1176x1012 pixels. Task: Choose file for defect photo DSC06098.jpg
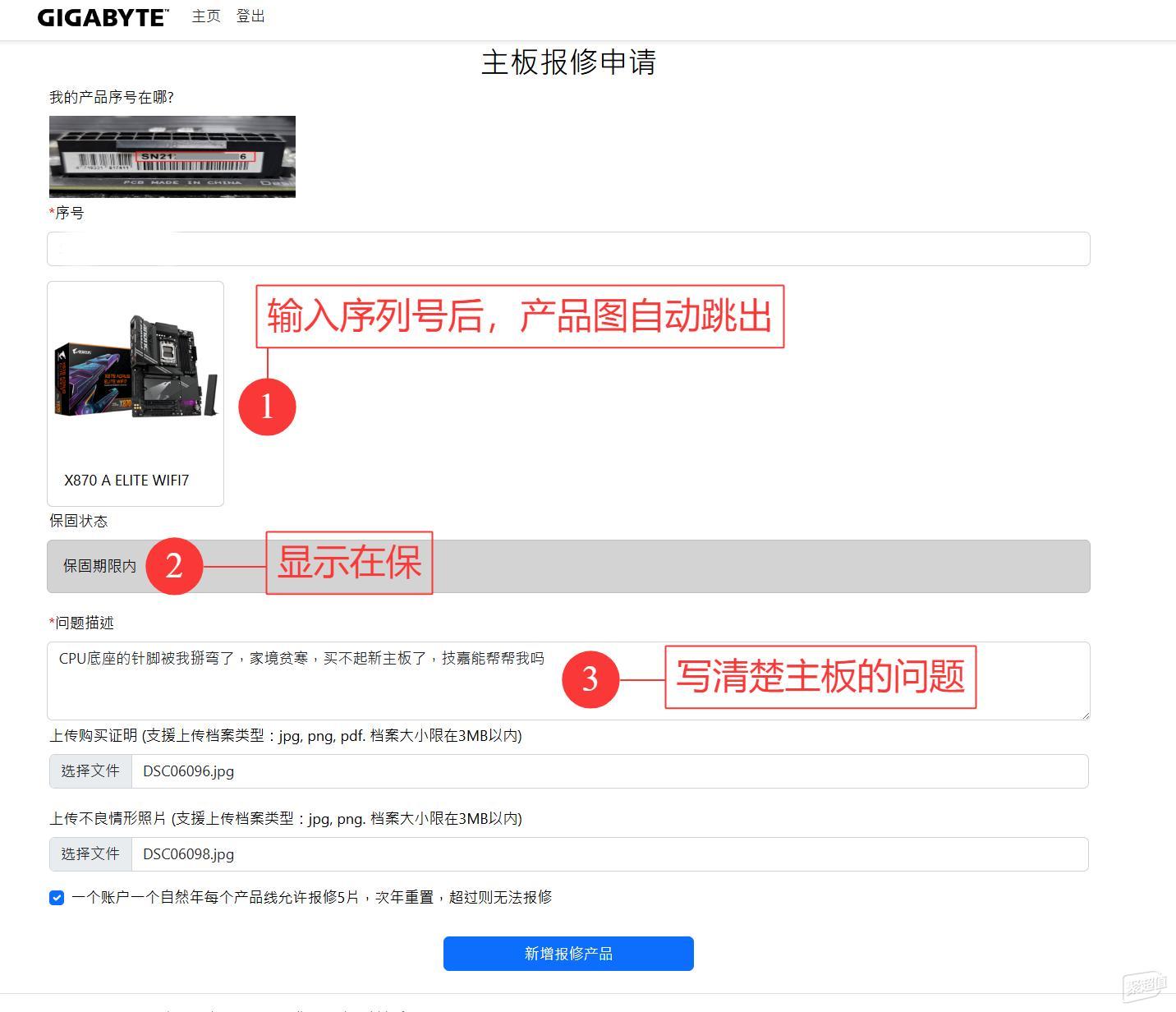[x=90, y=854]
